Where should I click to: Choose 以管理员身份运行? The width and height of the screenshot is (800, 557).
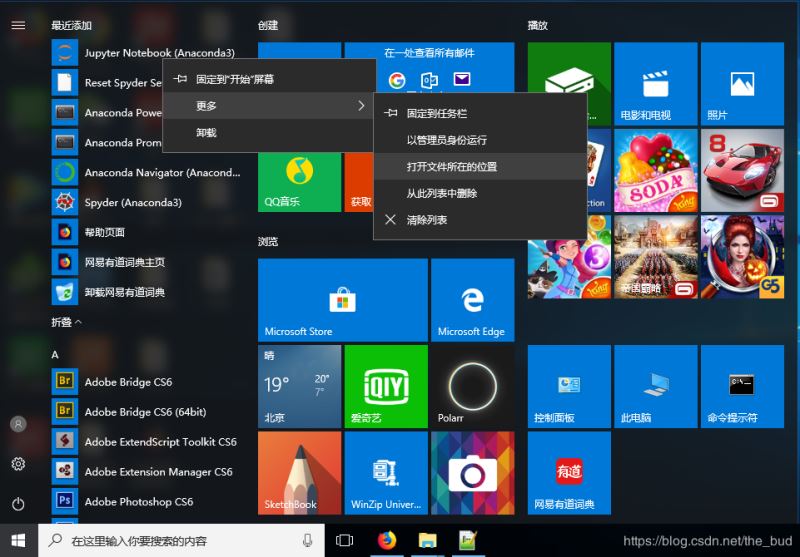[480, 140]
